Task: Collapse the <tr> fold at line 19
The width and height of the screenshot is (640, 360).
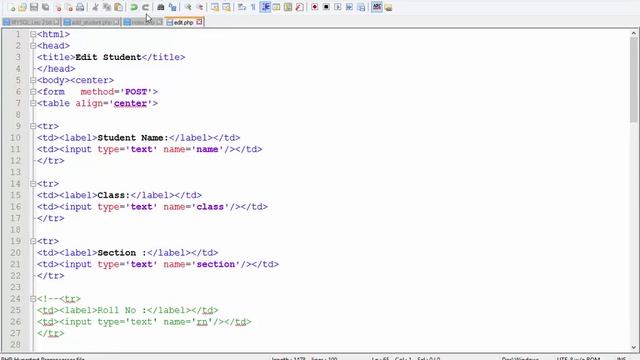Action: [x=33, y=241]
